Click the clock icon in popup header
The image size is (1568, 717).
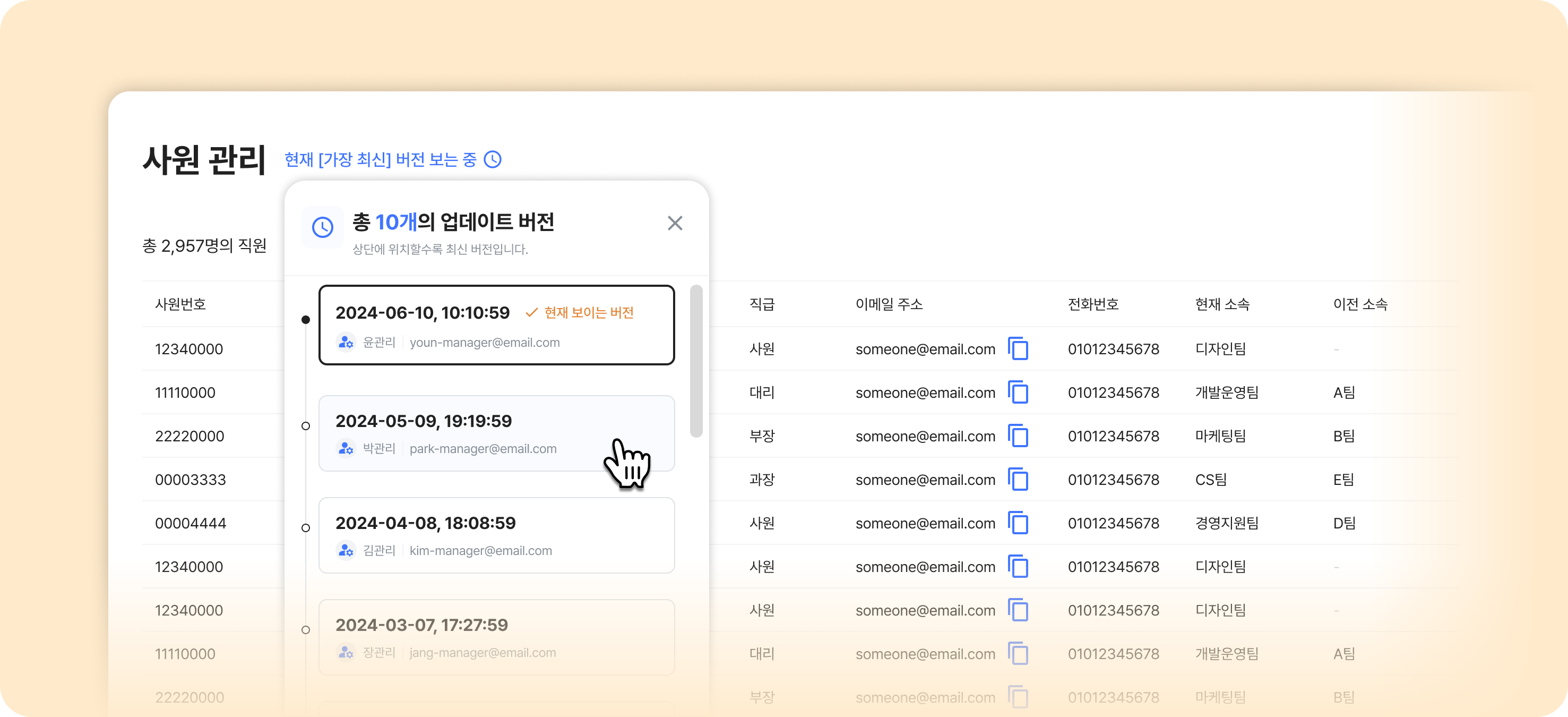(x=323, y=227)
